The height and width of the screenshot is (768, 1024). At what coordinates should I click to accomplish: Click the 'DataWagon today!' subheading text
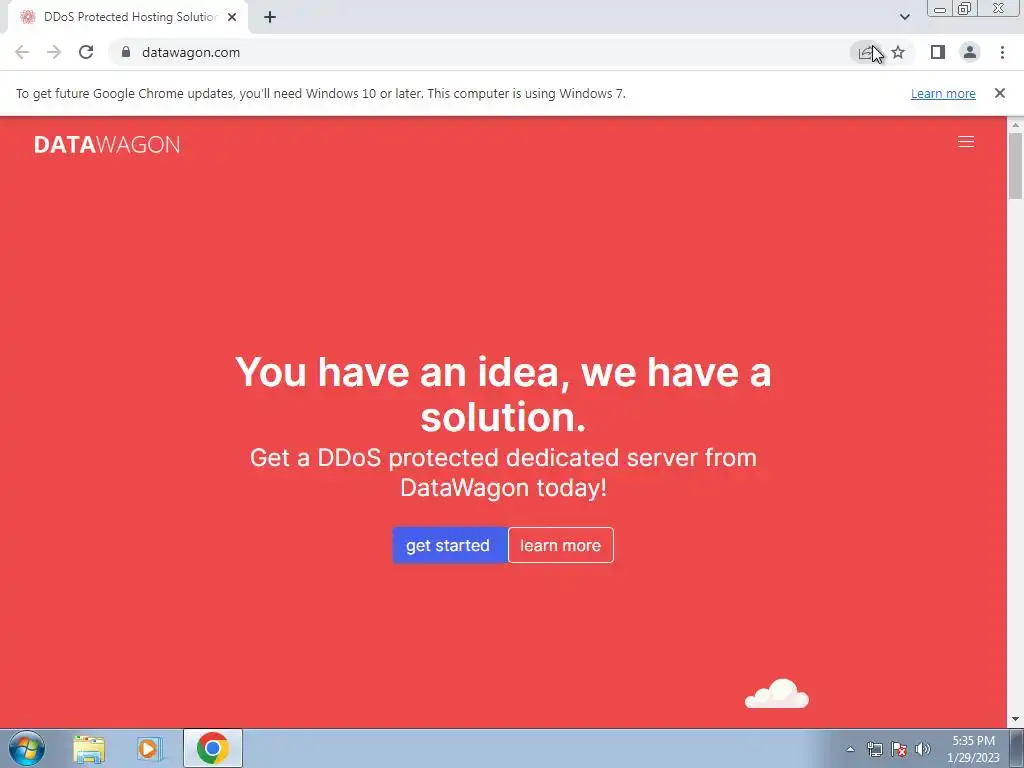(504, 487)
